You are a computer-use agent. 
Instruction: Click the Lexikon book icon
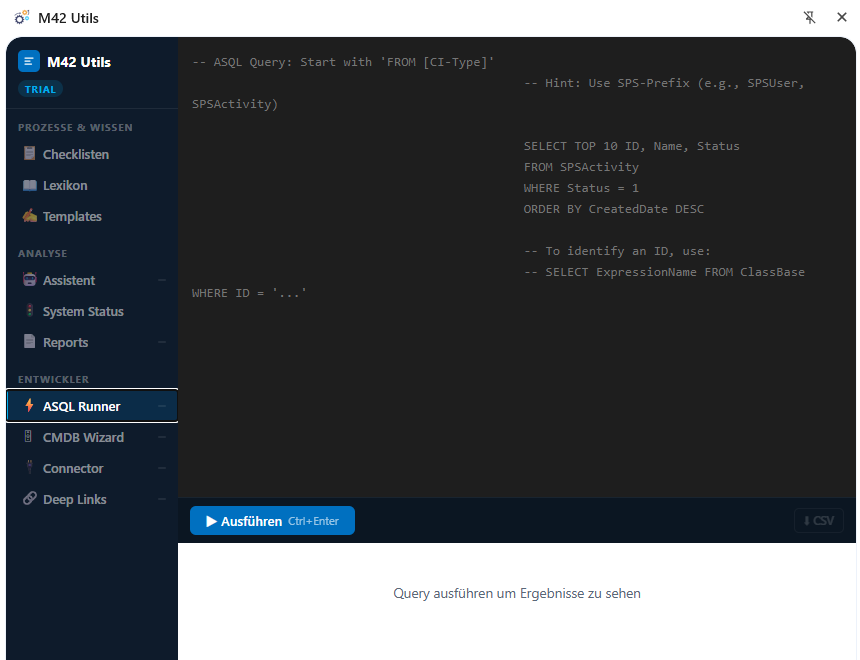click(30, 185)
